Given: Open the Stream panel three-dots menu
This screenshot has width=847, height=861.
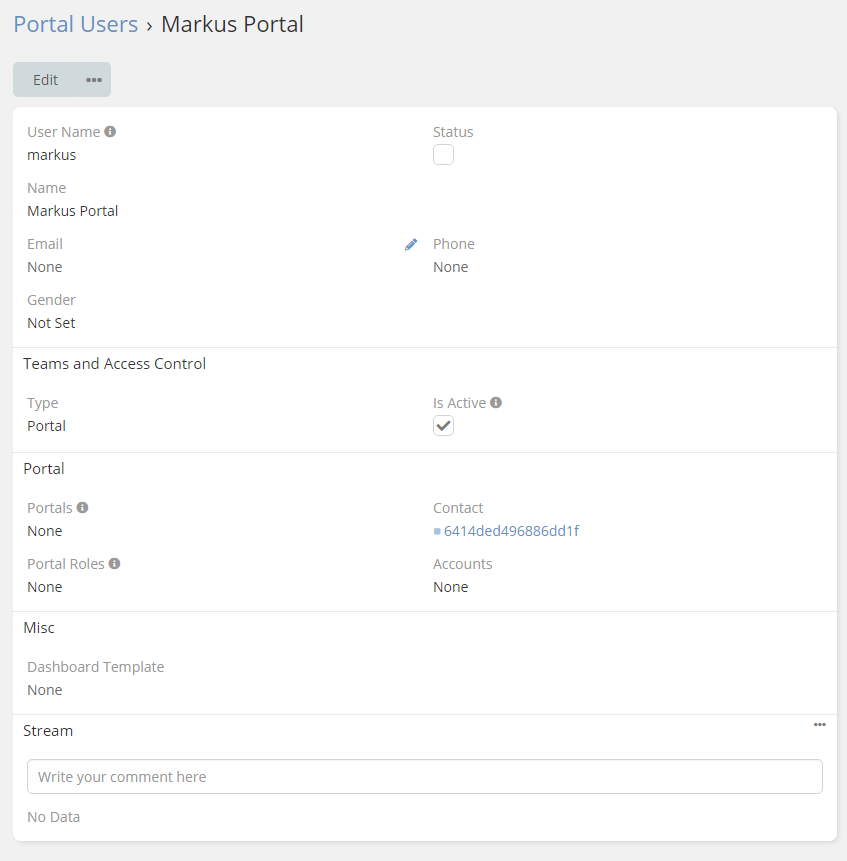Looking at the screenshot, I should [x=819, y=725].
